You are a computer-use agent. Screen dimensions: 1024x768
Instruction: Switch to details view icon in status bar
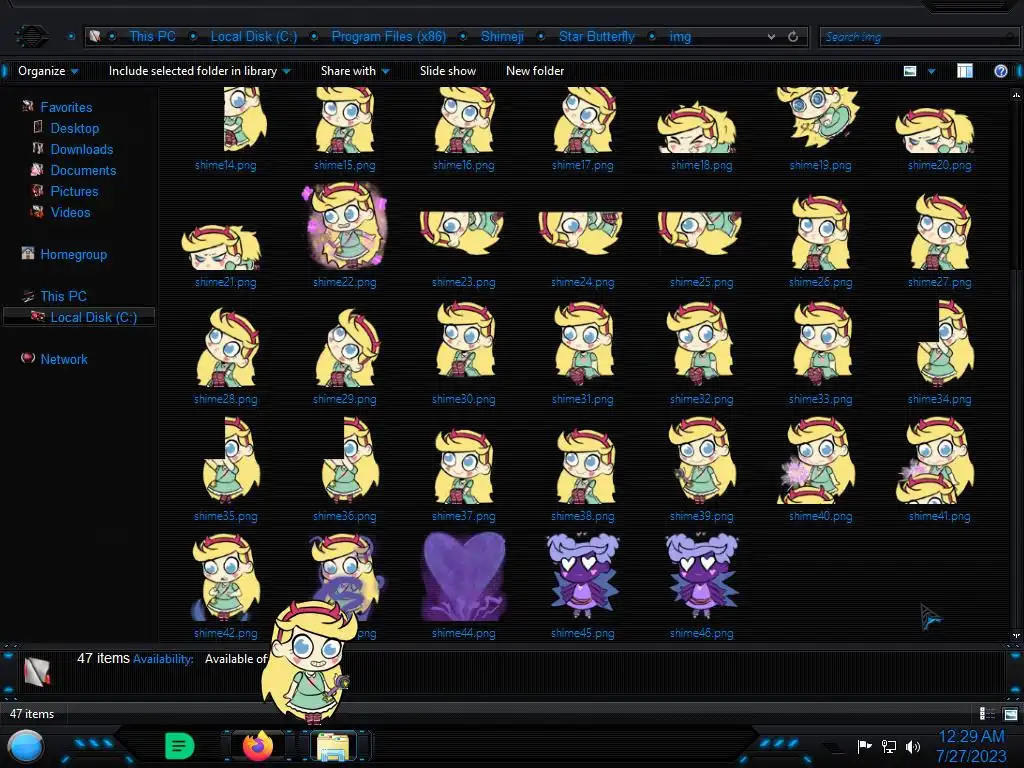(987, 714)
